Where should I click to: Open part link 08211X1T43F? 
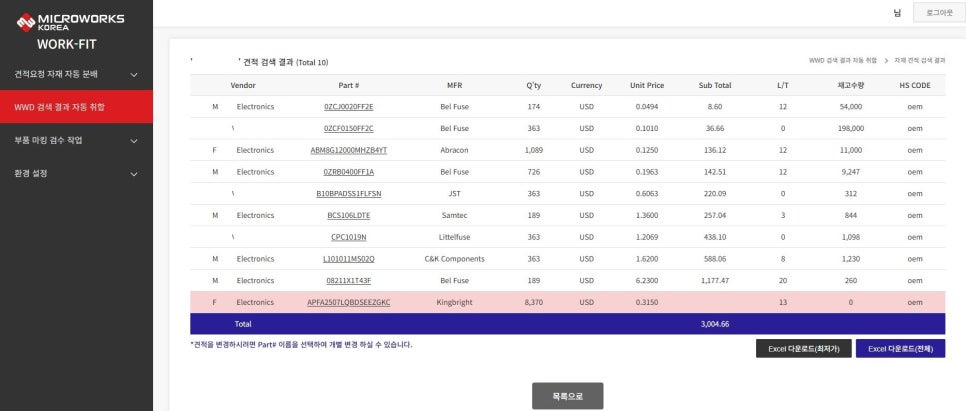coord(349,280)
